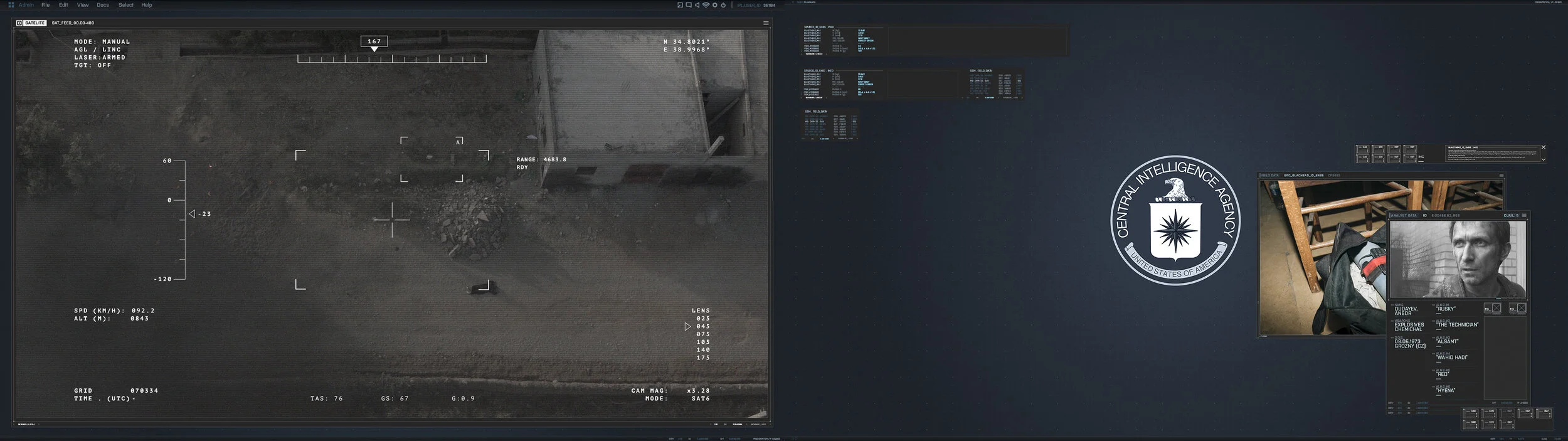The height and width of the screenshot is (441, 1568).
Task: Open the File menu
Action: (46, 5)
